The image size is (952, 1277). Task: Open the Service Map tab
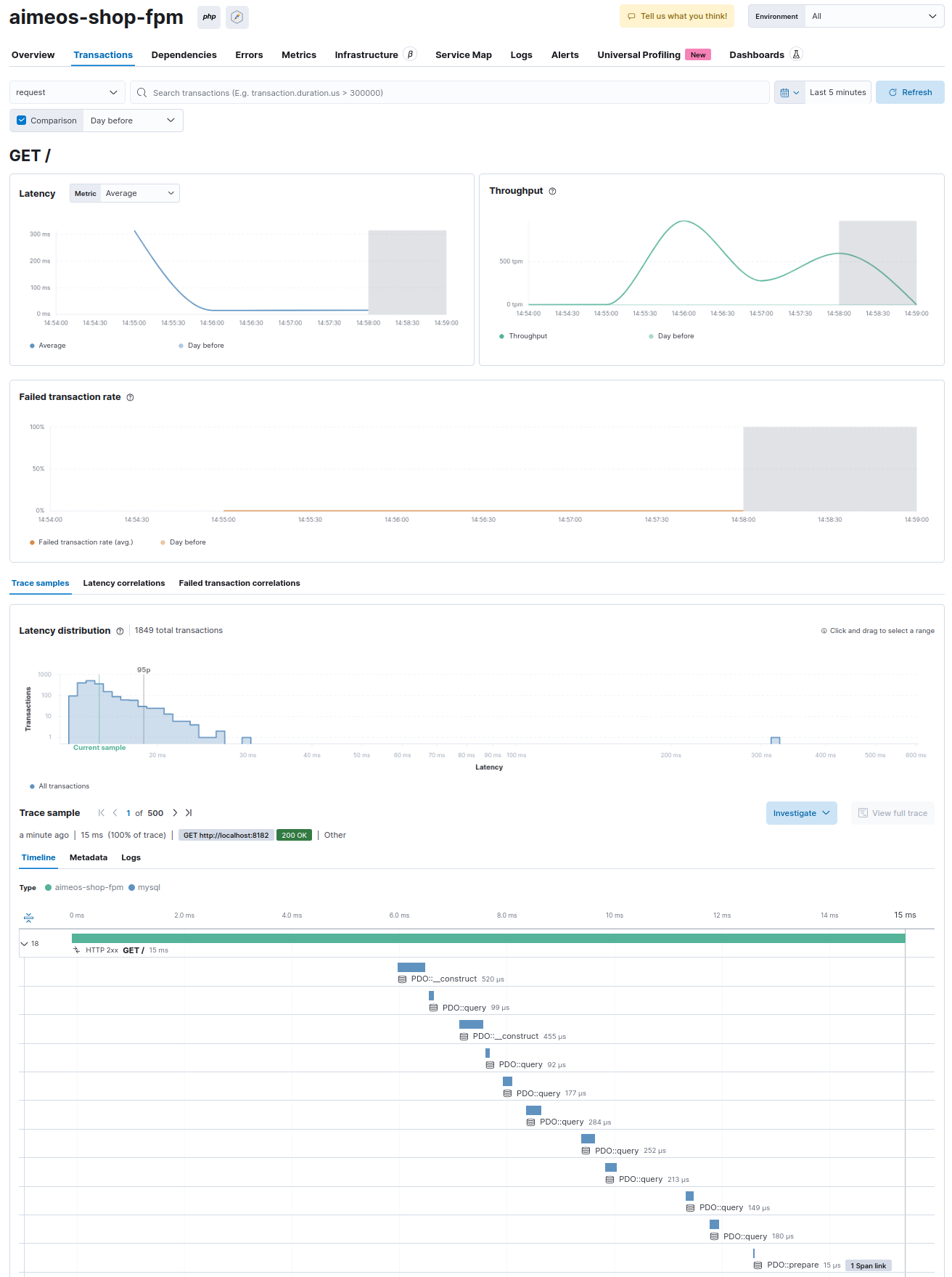(463, 55)
